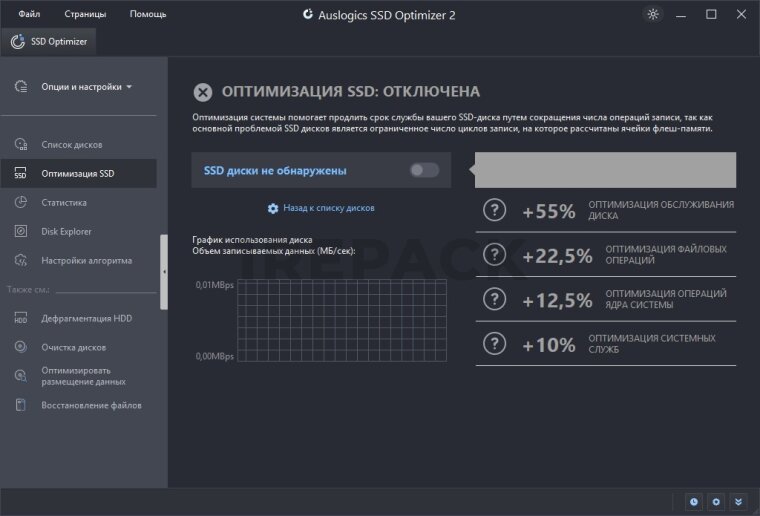
Task: Open Очистка дисков tool
Action: point(73,348)
